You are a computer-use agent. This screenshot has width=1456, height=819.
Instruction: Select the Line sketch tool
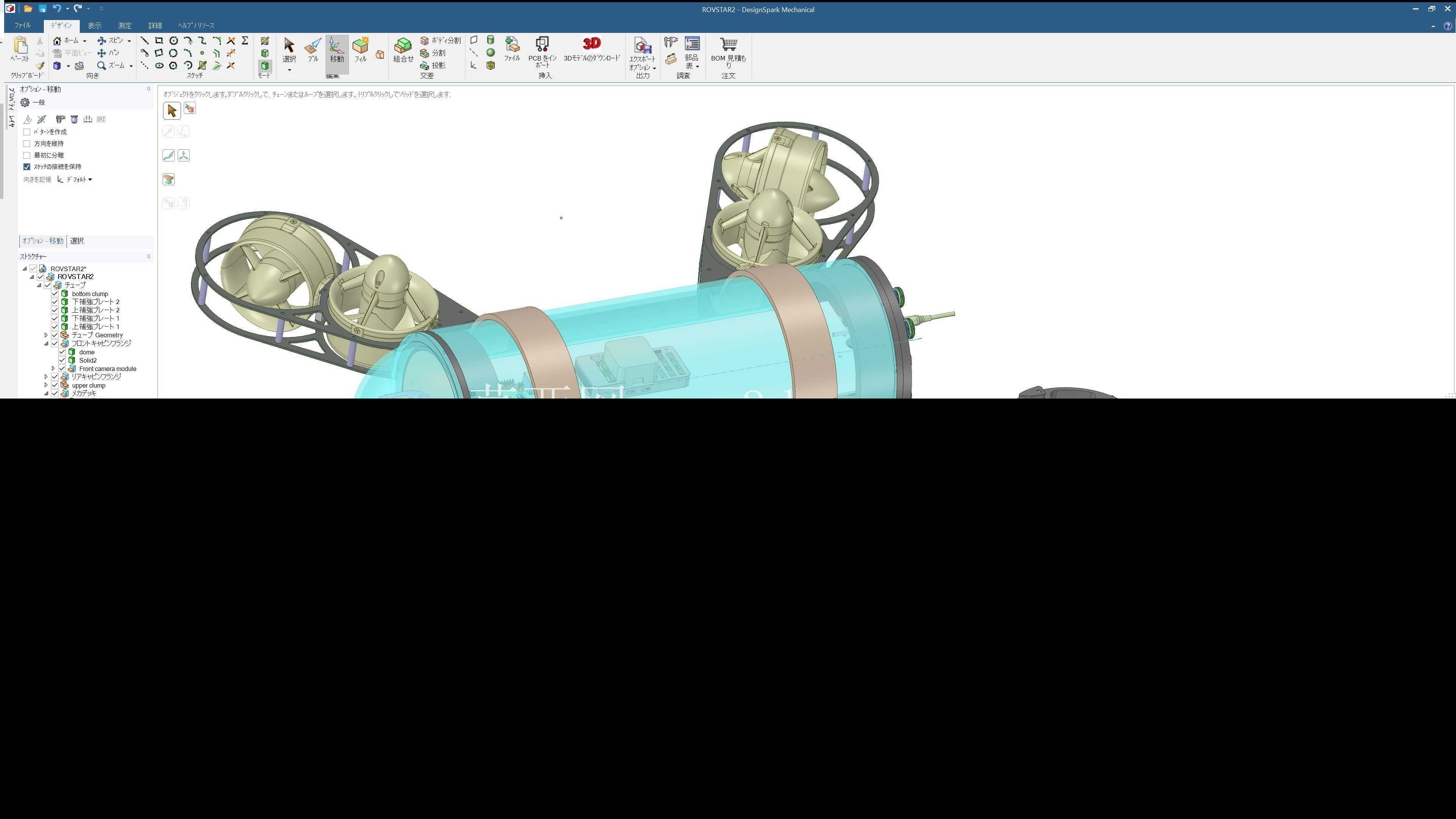click(x=145, y=41)
